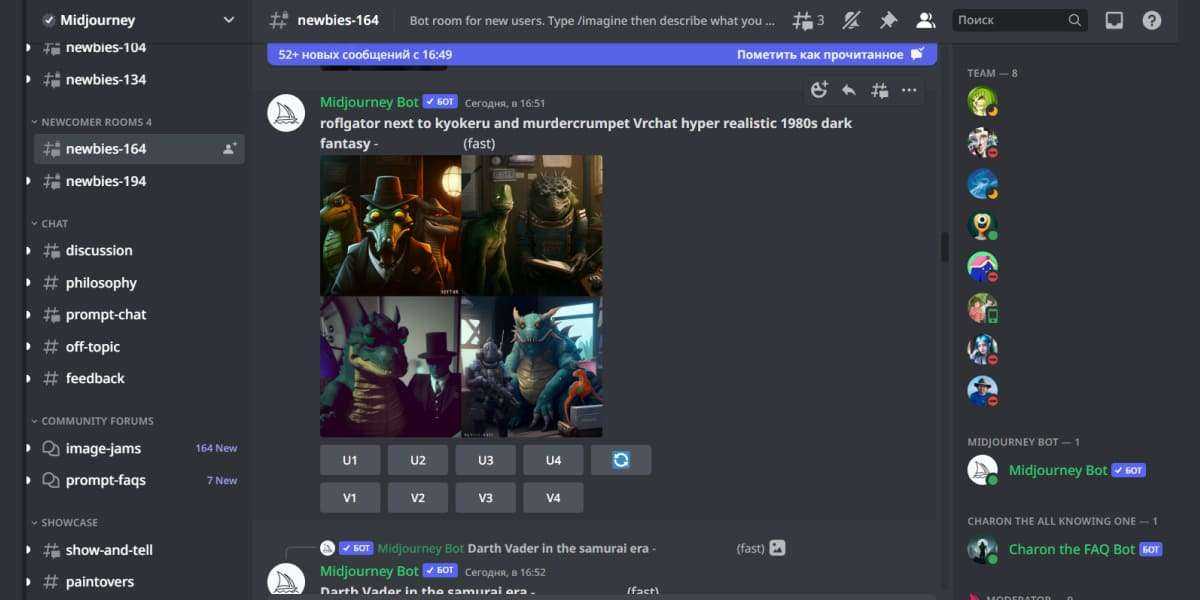The height and width of the screenshot is (600, 1200).
Task: Open the threads icon in channel header
Action: click(807, 20)
